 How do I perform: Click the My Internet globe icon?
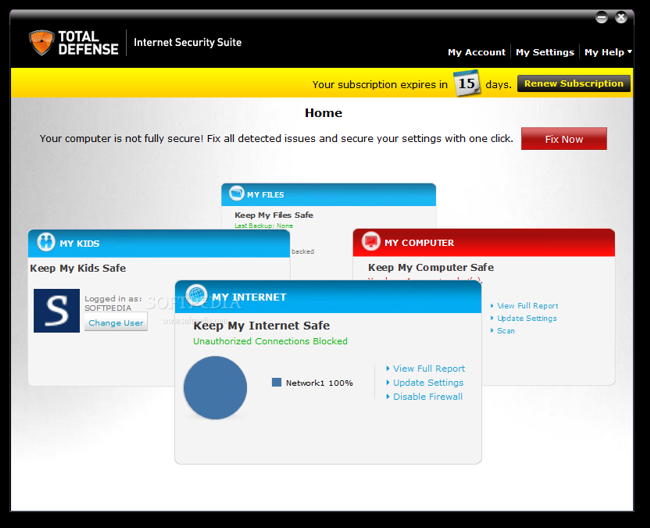pyautogui.click(x=196, y=295)
